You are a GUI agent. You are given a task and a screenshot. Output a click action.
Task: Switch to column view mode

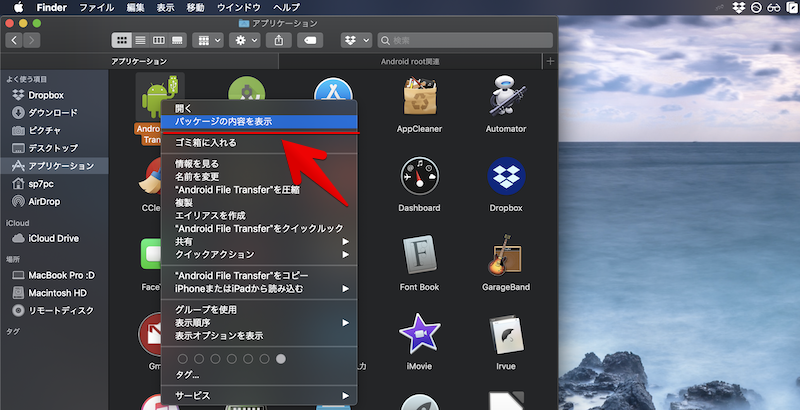159,40
